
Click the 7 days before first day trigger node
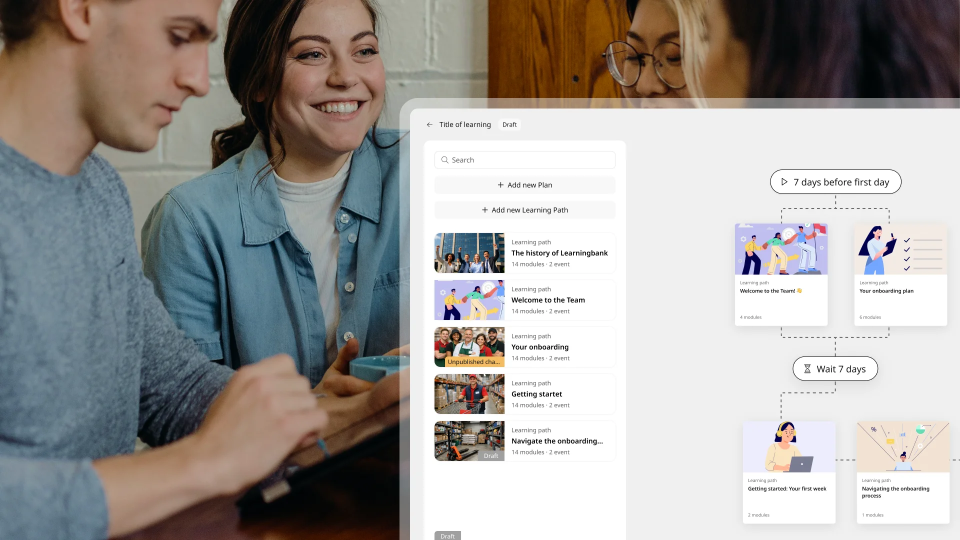(x=835, y=182)
